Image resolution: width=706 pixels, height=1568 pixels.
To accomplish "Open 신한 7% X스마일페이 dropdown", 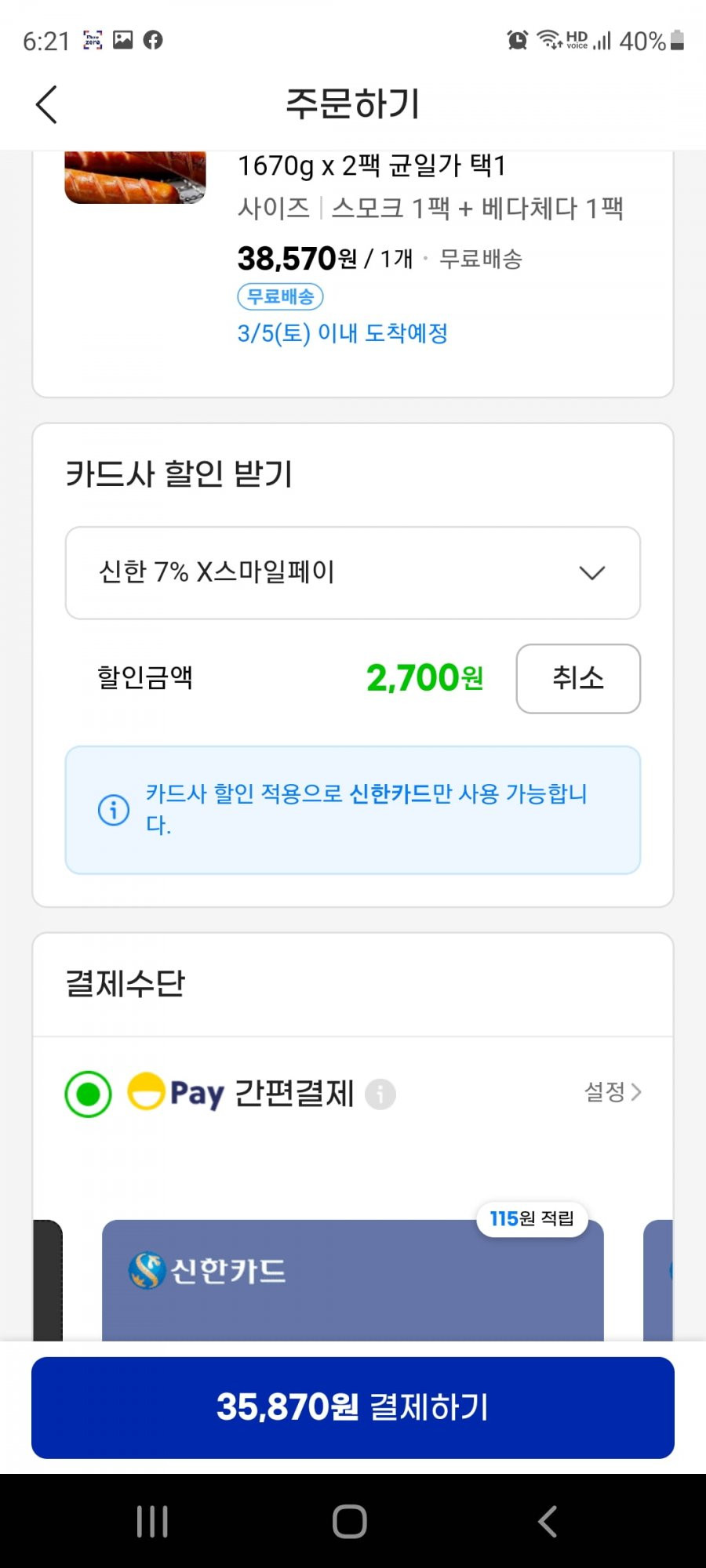I will (x=353, y=573).
